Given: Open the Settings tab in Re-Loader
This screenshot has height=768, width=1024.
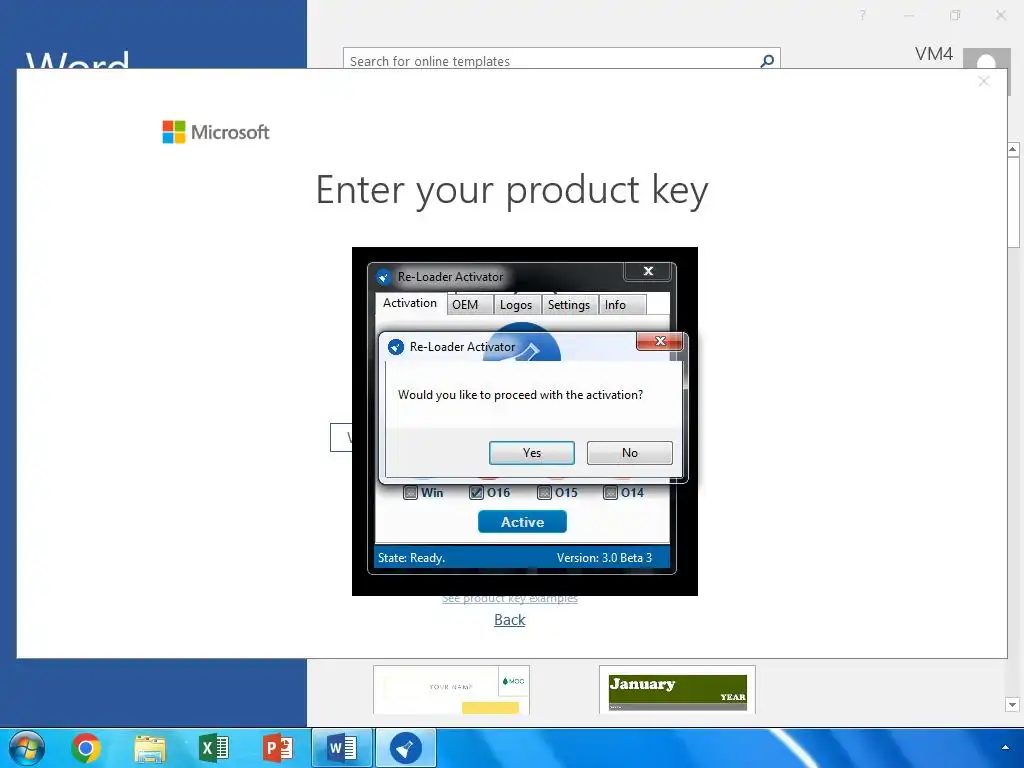Looking at the screenshot, I should (x=569, y=305).
